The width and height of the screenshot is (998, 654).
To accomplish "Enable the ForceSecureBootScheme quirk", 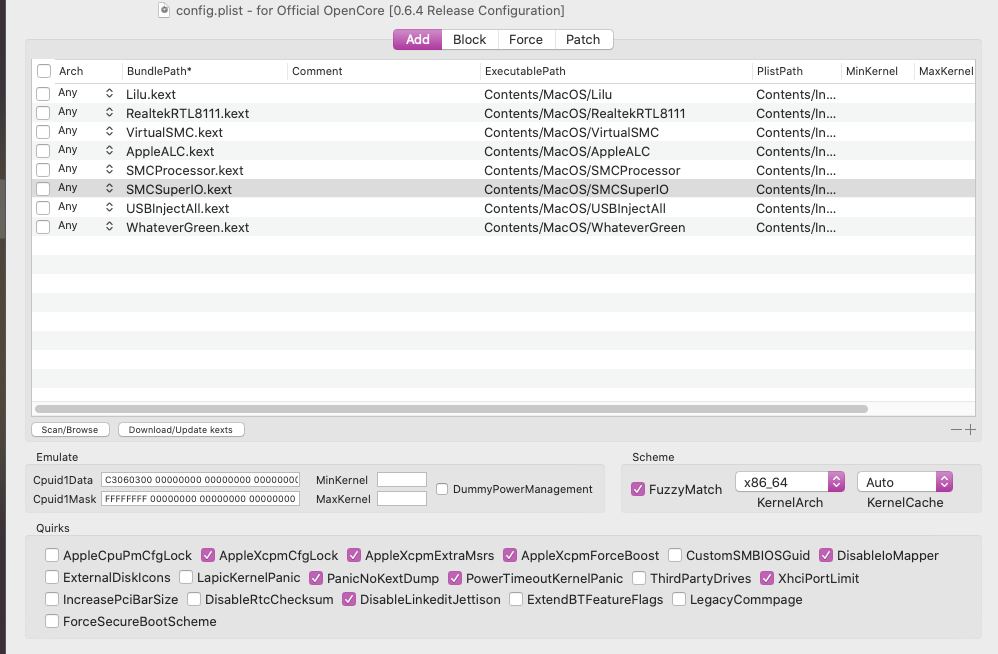I will click(52, 621).
